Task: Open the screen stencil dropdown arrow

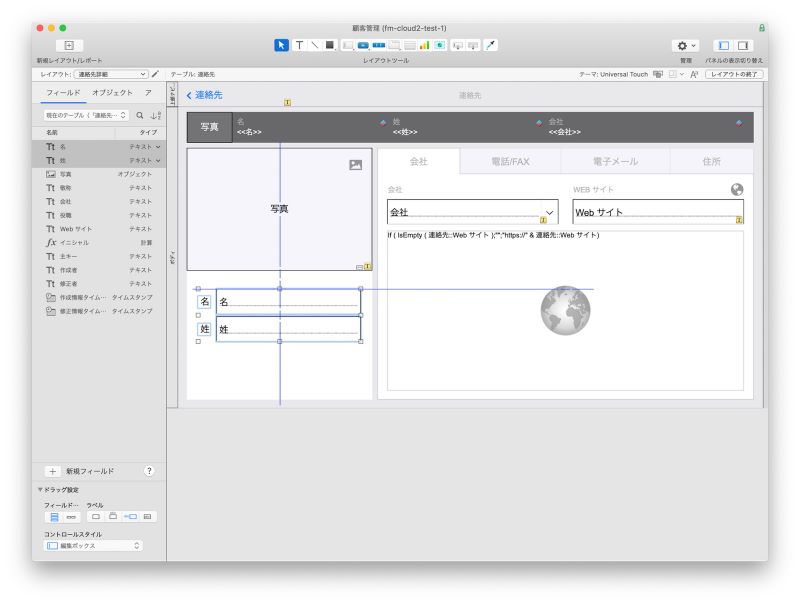Action: [x=681, y=74]
